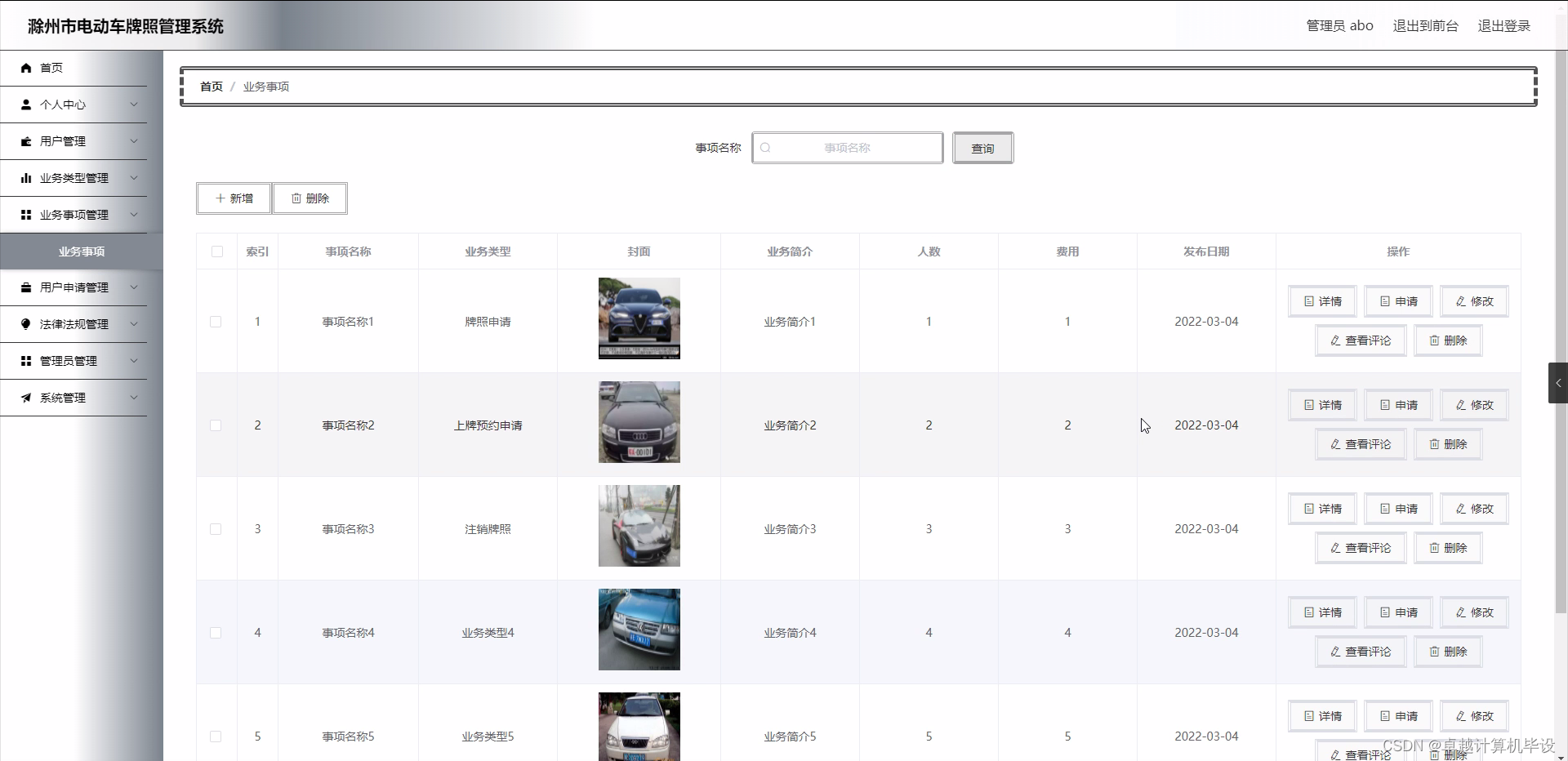Collapse the 业务事项管理 menu chevron
This screenshot has width=1568, height=761.
coord(134,215)
